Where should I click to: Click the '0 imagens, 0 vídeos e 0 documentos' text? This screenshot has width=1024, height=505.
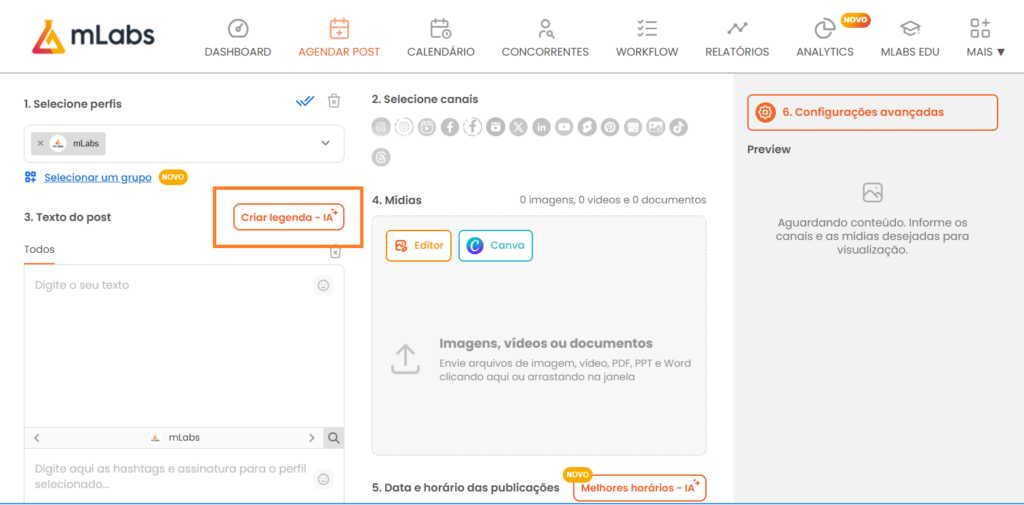coord(613,200)
